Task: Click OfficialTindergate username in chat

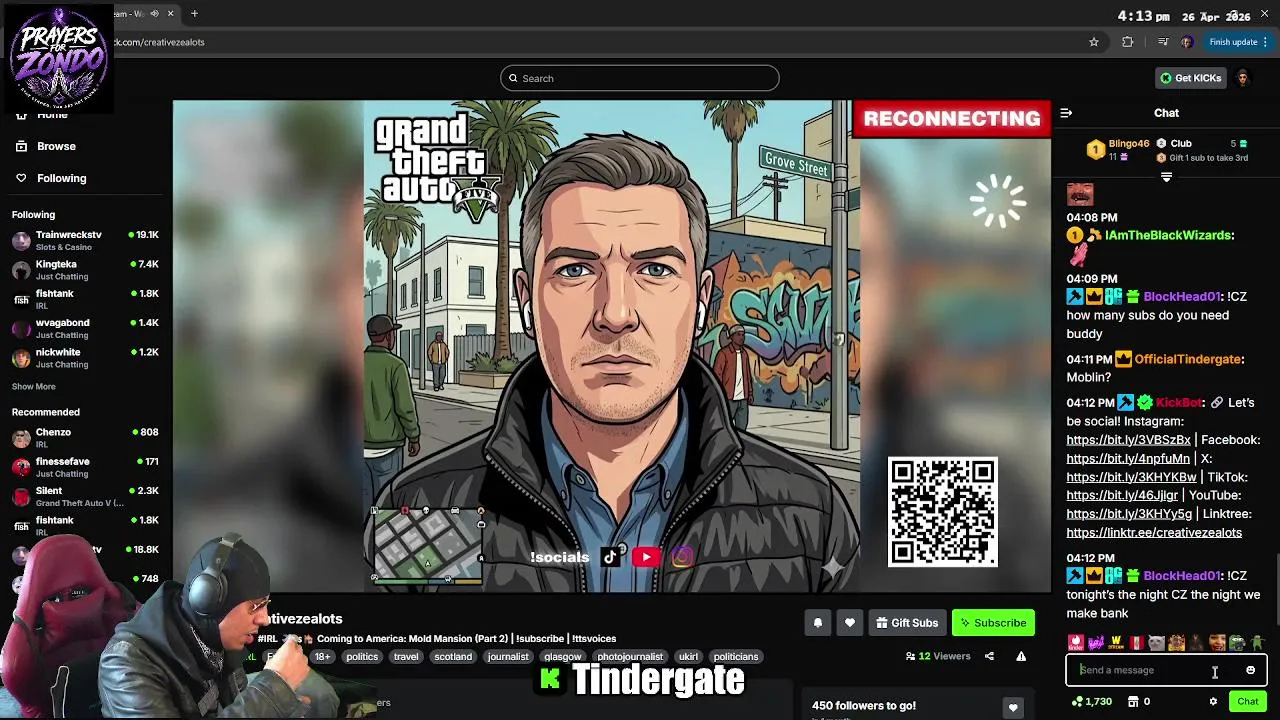Action: click(x=1188, y=359)
